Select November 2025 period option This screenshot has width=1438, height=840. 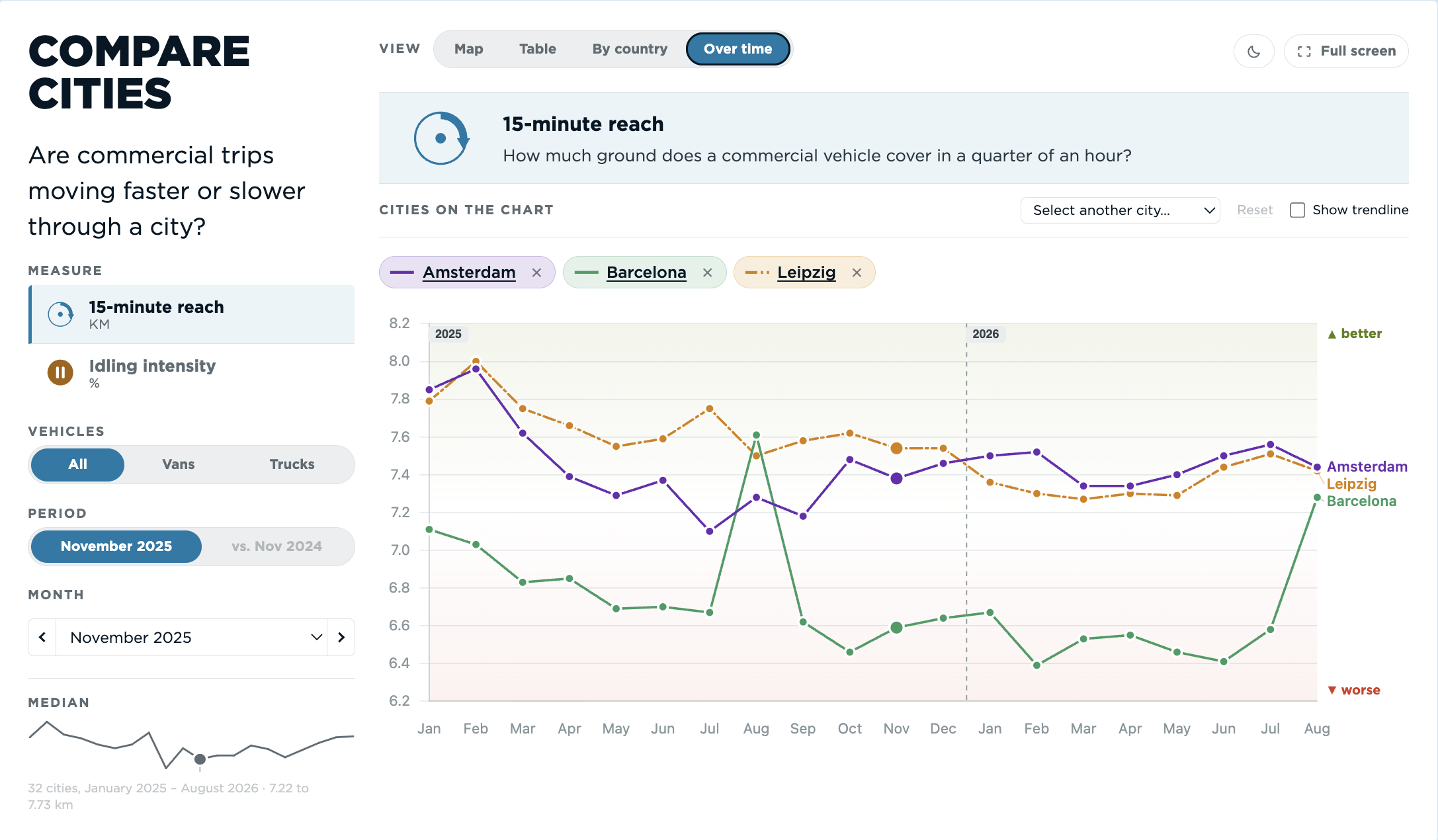[116, 546]
